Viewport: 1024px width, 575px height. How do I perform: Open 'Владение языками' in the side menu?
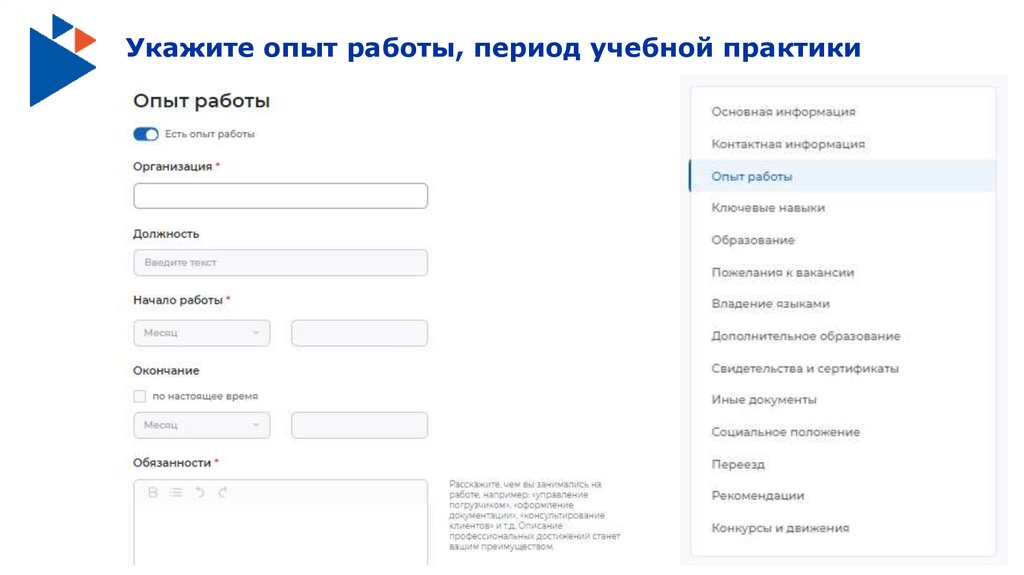coord(770,304)
